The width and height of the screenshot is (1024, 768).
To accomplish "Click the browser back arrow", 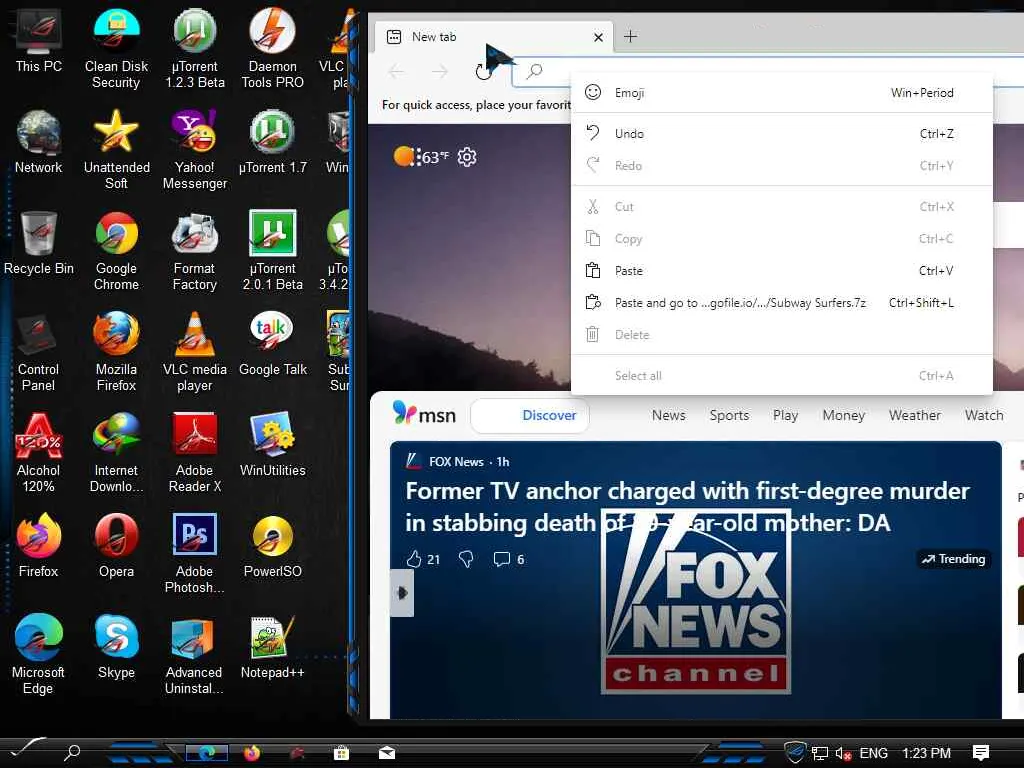I will tap(396, 71).
